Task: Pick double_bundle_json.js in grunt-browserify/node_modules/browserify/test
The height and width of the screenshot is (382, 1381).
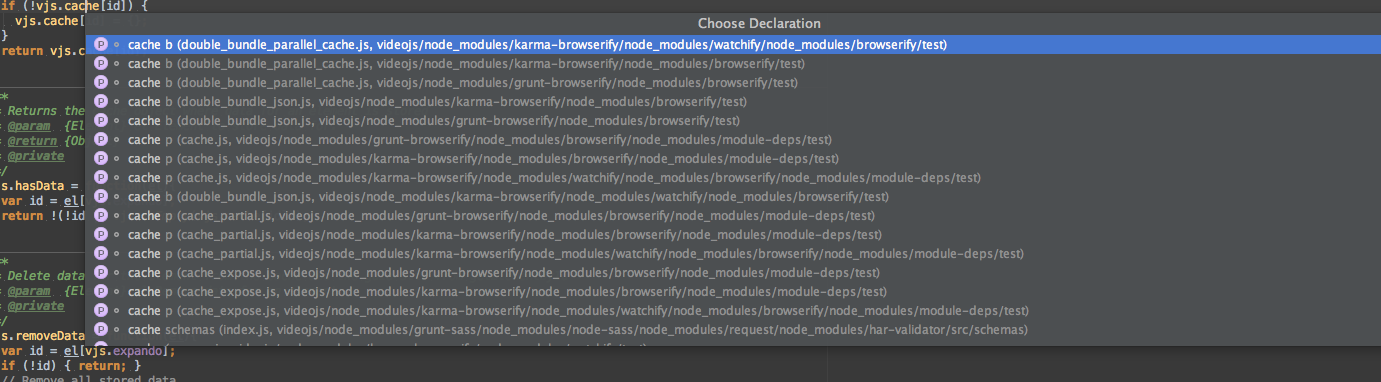Action: (732, 120)
